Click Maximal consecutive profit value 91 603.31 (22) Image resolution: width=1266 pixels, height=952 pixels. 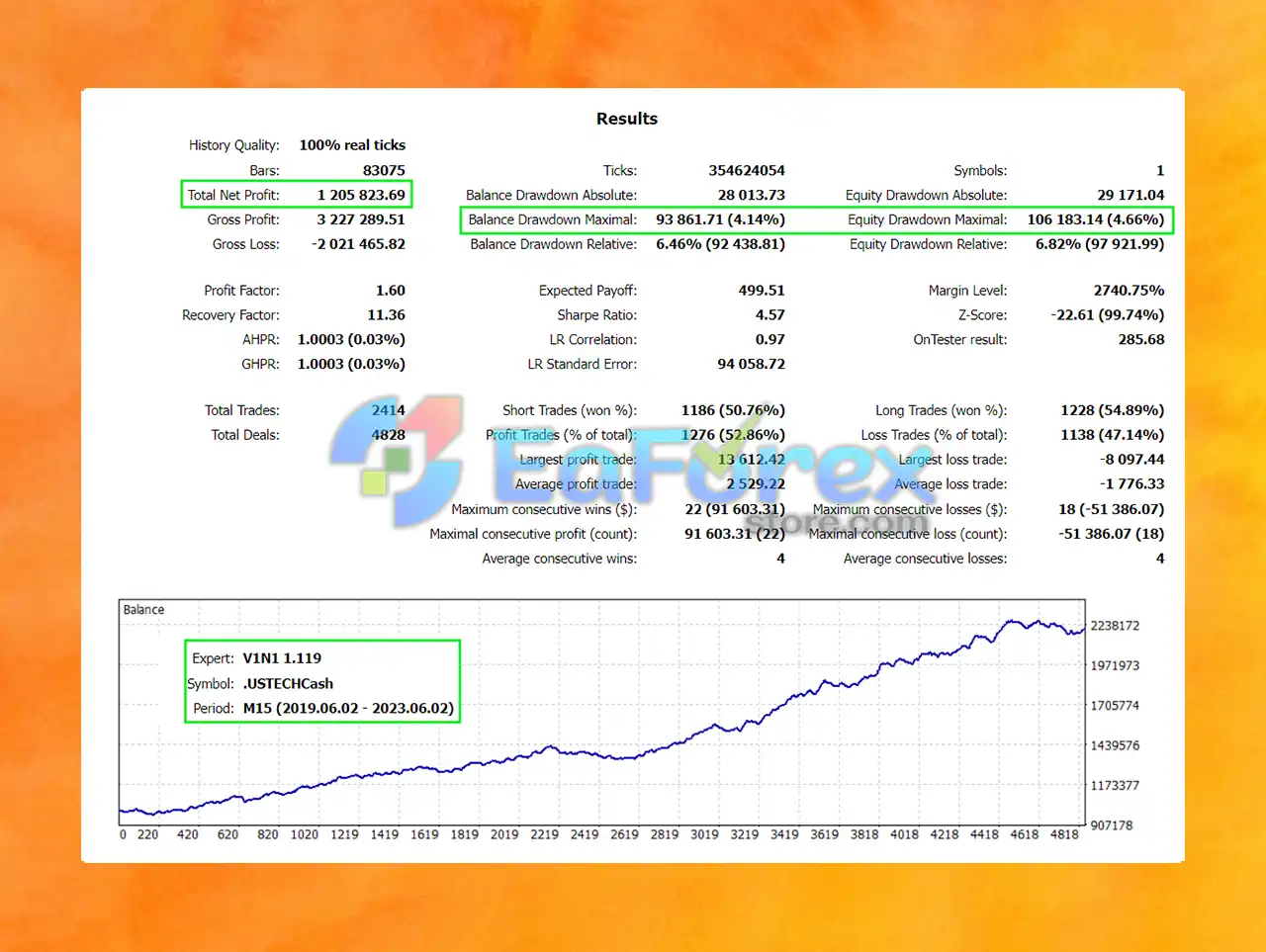point(735,534)
